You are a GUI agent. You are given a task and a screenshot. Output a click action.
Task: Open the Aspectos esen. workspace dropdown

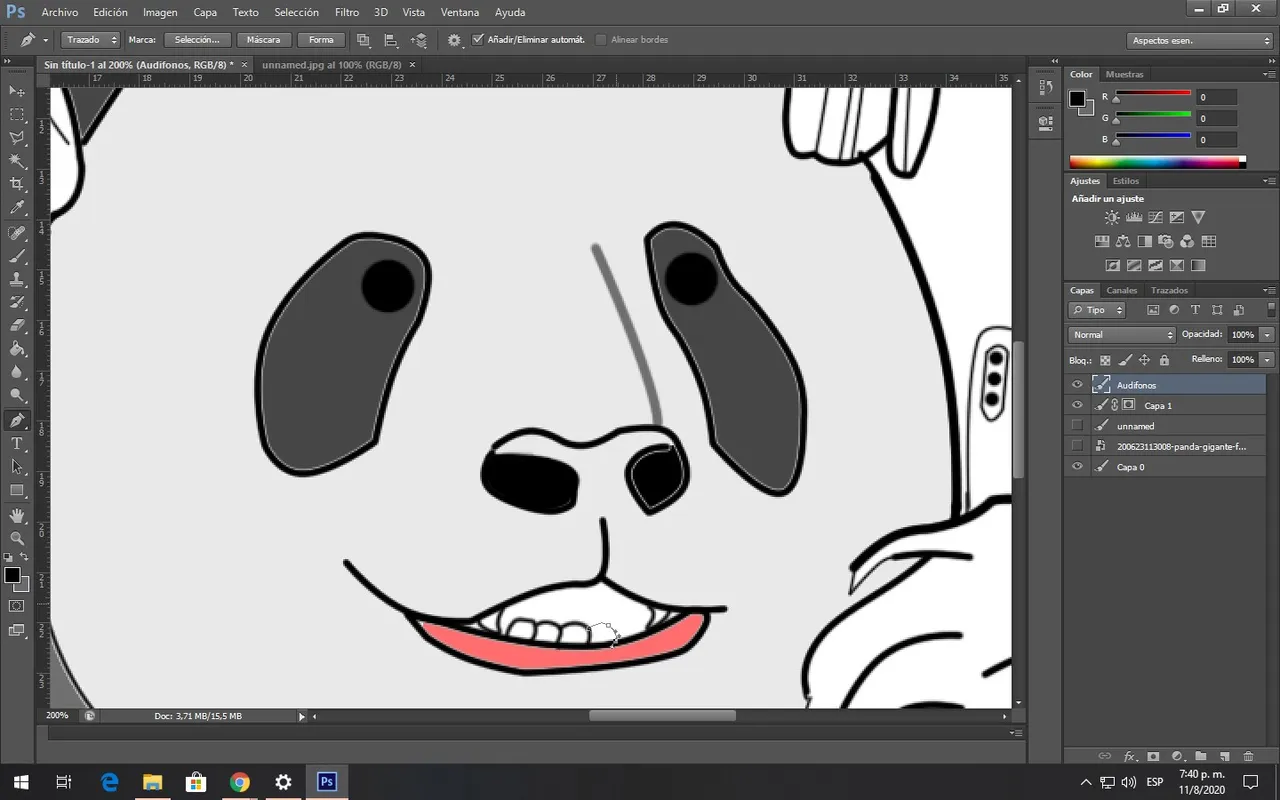click(x=1200, y=41)
